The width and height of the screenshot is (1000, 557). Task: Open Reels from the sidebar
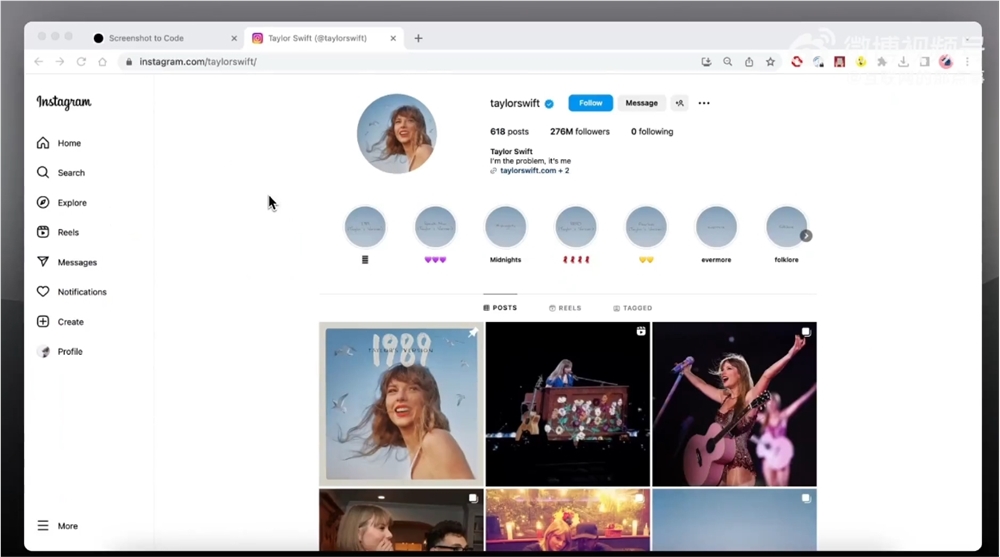tap(58, 232)
